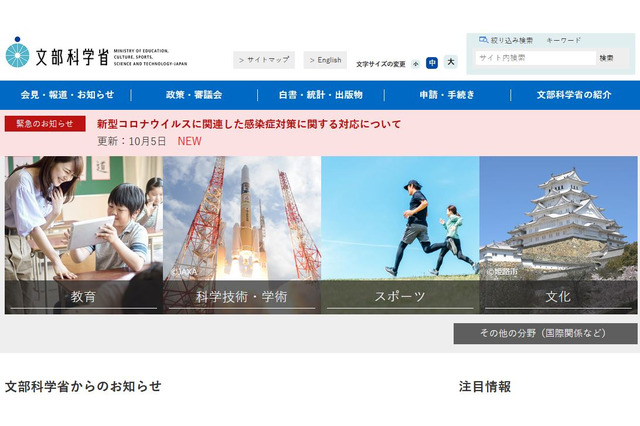Image resolution: width=640 pixels, height=426 pixels.
Task: Focus the サイト内検索 input field
Action: click(535, 58)
